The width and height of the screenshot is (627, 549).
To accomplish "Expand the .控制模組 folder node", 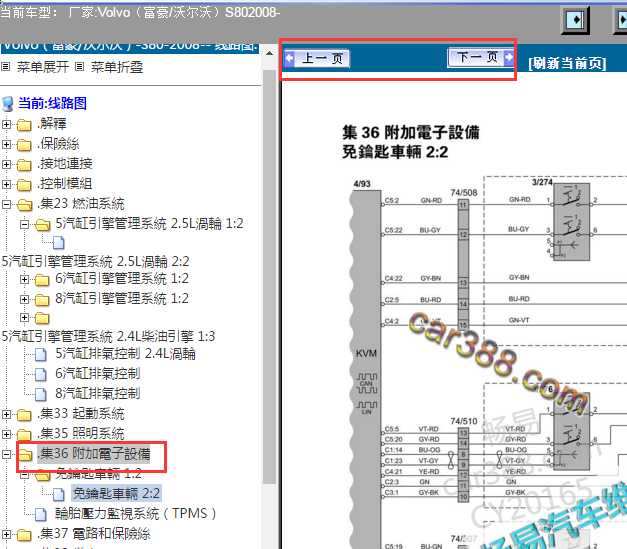I will [x=6, y=184].
